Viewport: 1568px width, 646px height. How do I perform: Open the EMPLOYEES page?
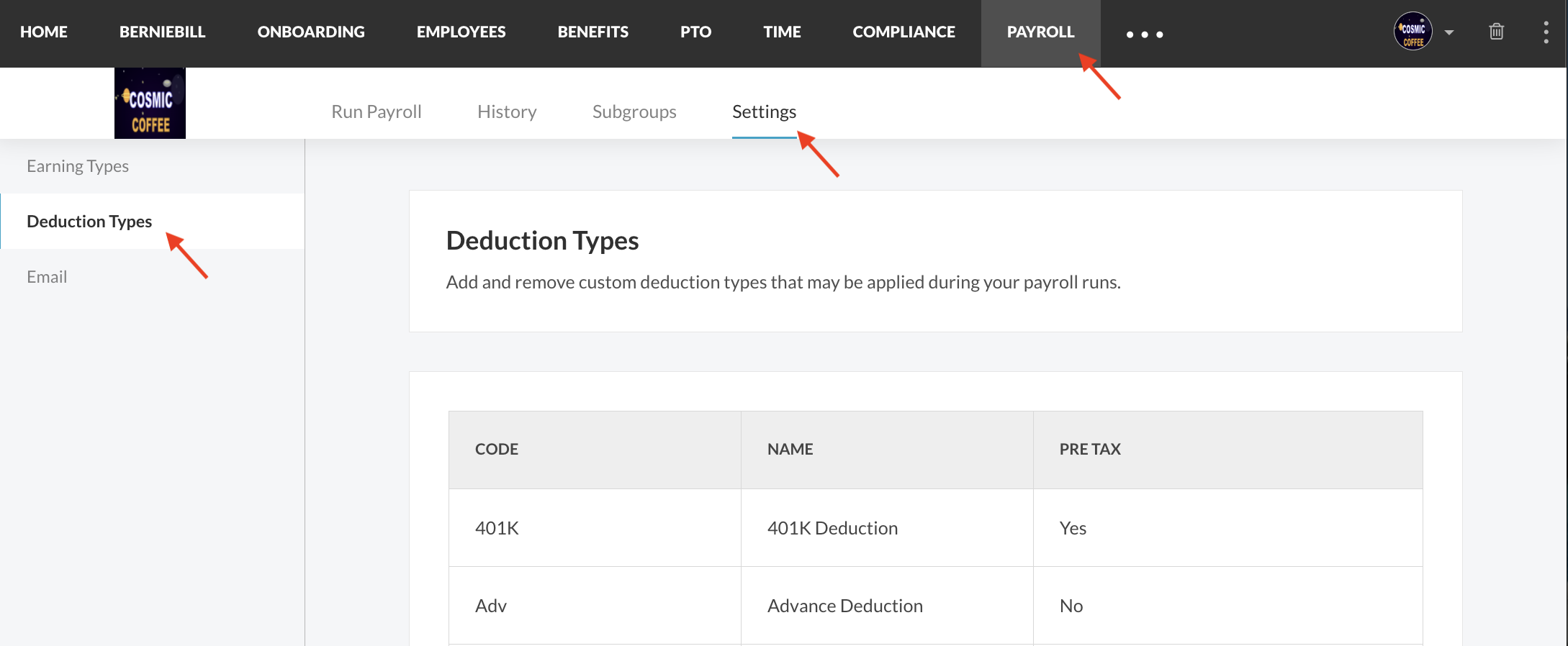[x=461, y=32]
